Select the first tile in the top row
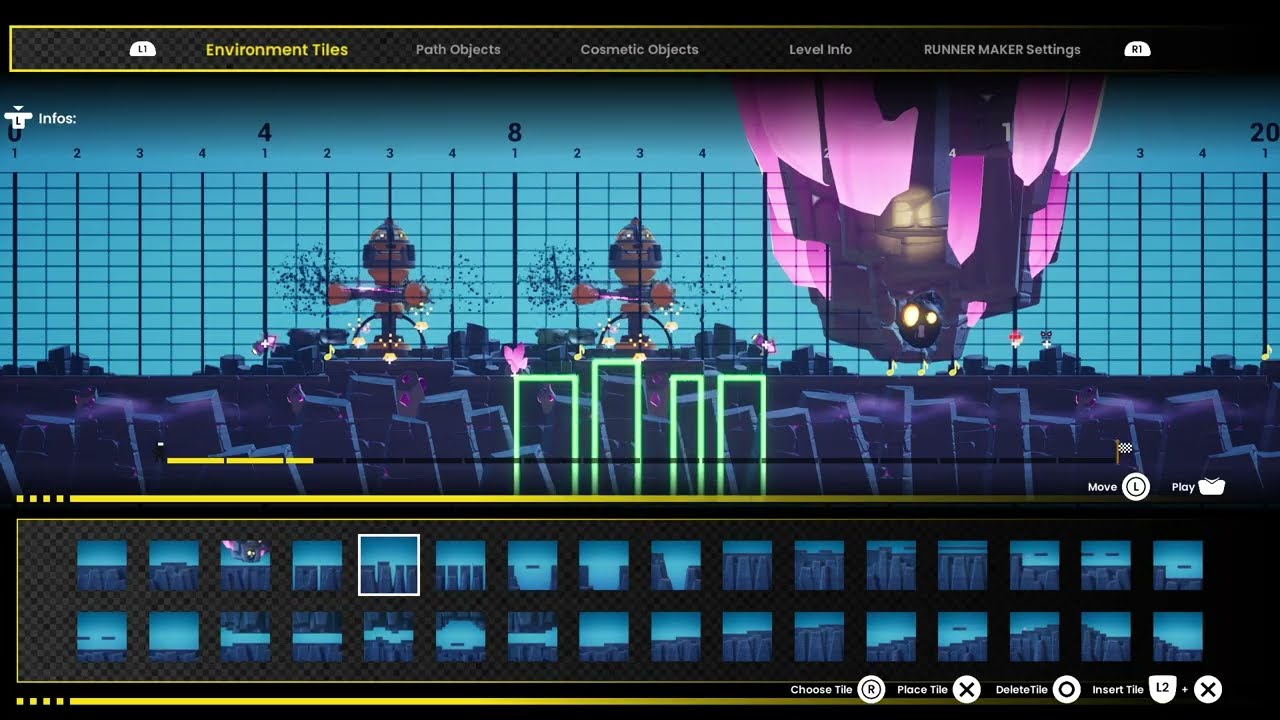The image size is (1280, 720). pyautogui.click(x=102, y=565)
